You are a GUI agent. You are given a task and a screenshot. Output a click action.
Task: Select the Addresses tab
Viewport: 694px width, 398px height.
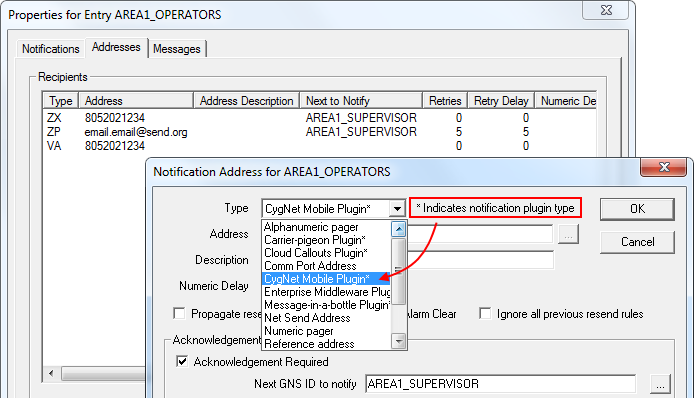click(x=116, y=47)
